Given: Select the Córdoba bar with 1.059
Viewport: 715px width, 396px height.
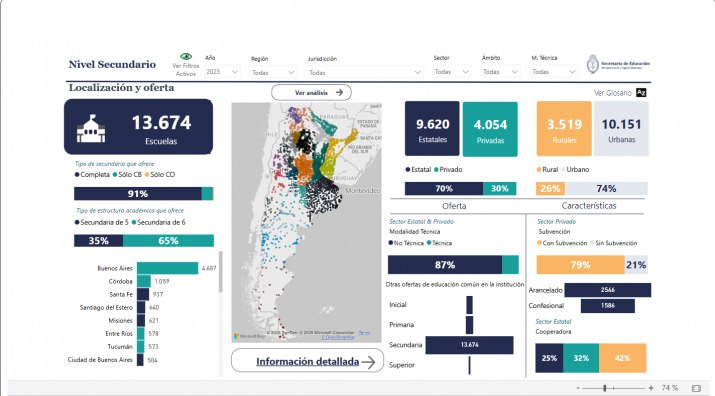Looking at the screenshot, I should 144,281.
